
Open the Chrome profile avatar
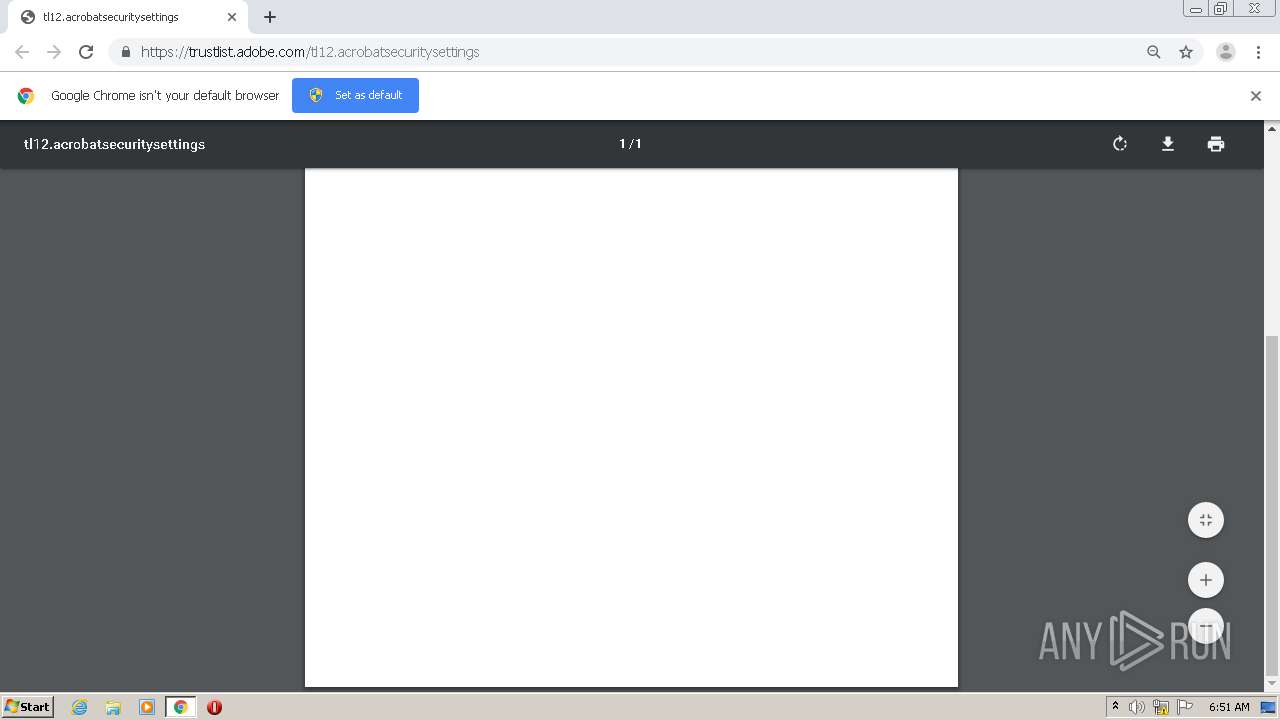(1226, 52)
